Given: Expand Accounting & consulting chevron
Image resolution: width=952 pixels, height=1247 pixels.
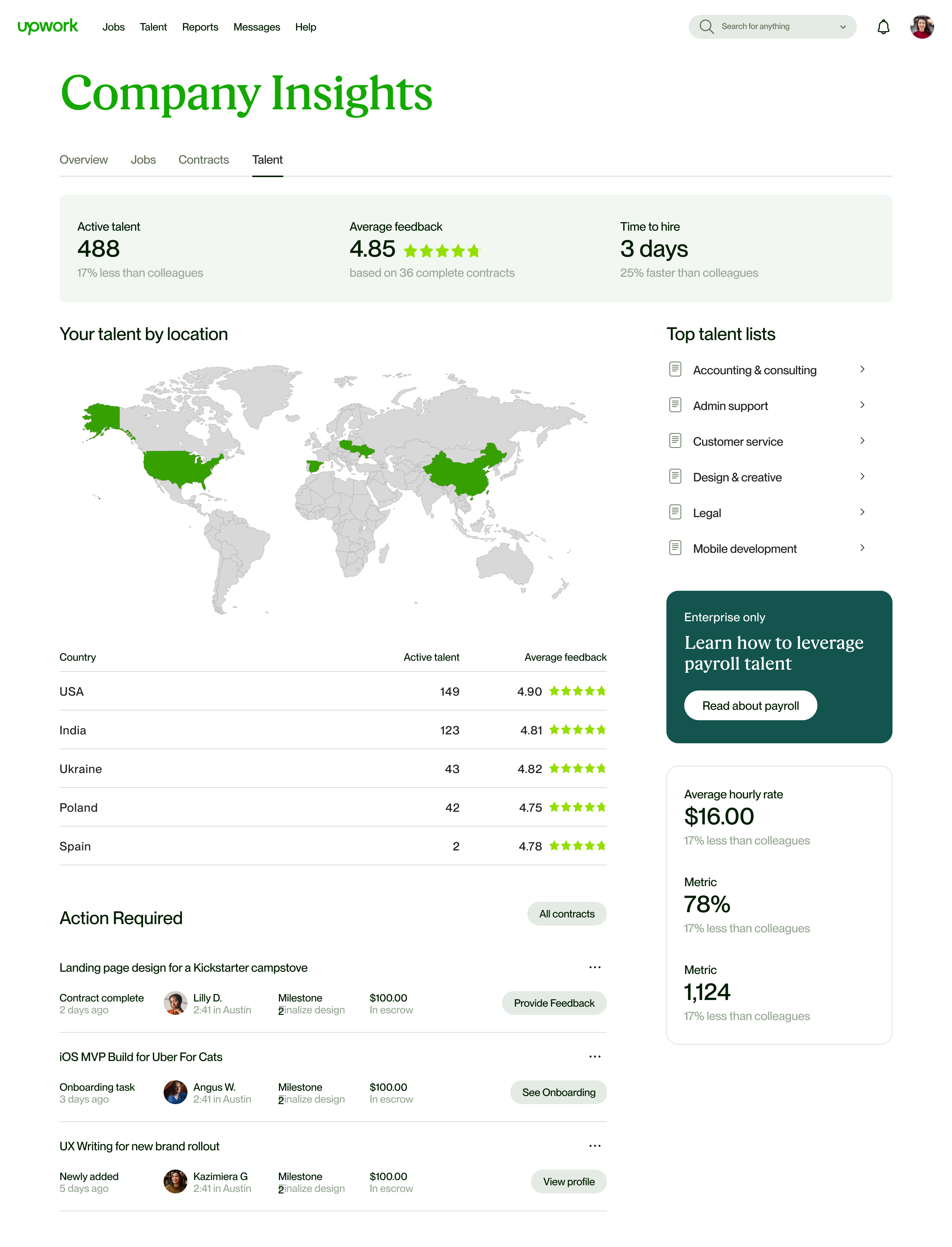Looking at the screenshot, I should tap(862, 369).
